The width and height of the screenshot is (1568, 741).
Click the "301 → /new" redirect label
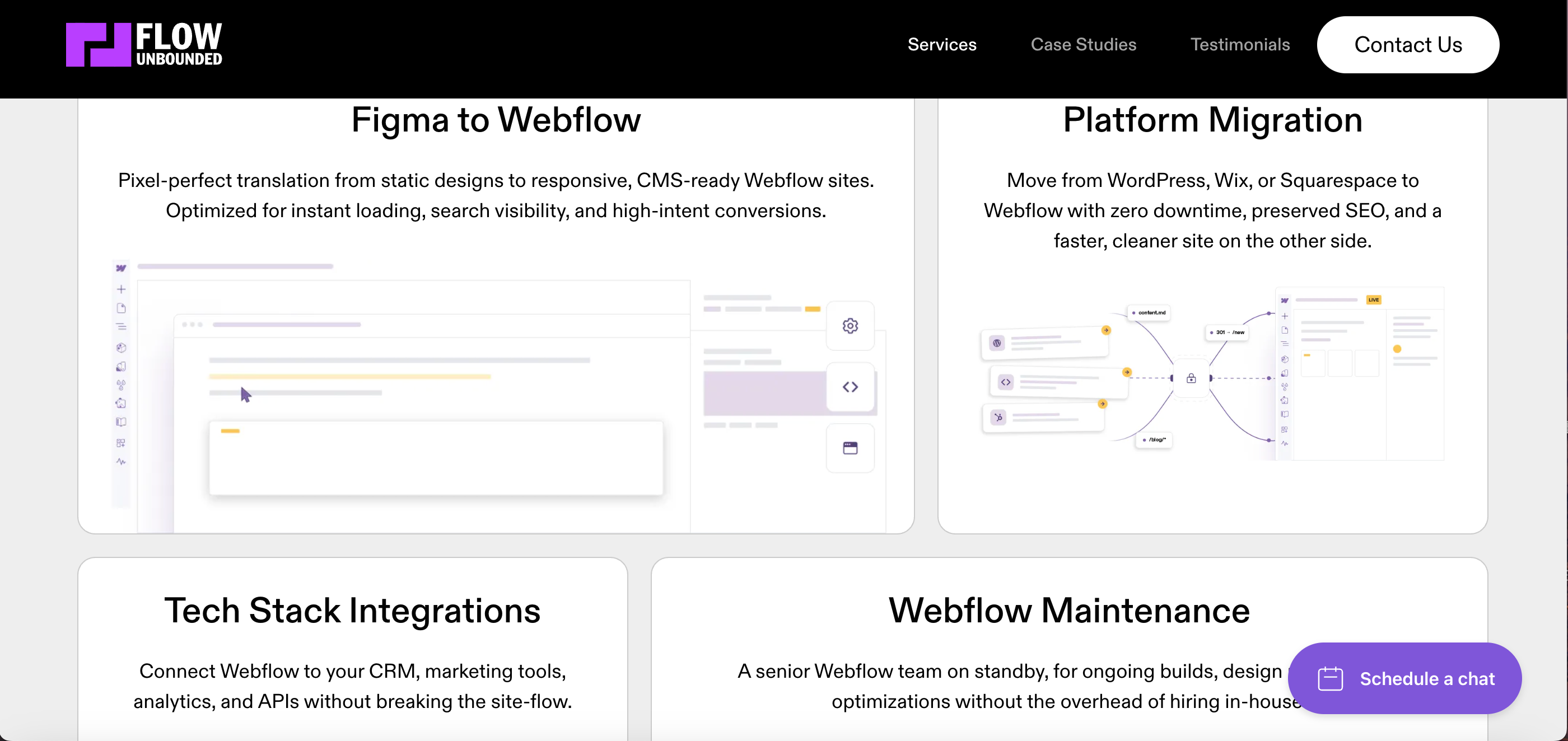(1227, 332)
